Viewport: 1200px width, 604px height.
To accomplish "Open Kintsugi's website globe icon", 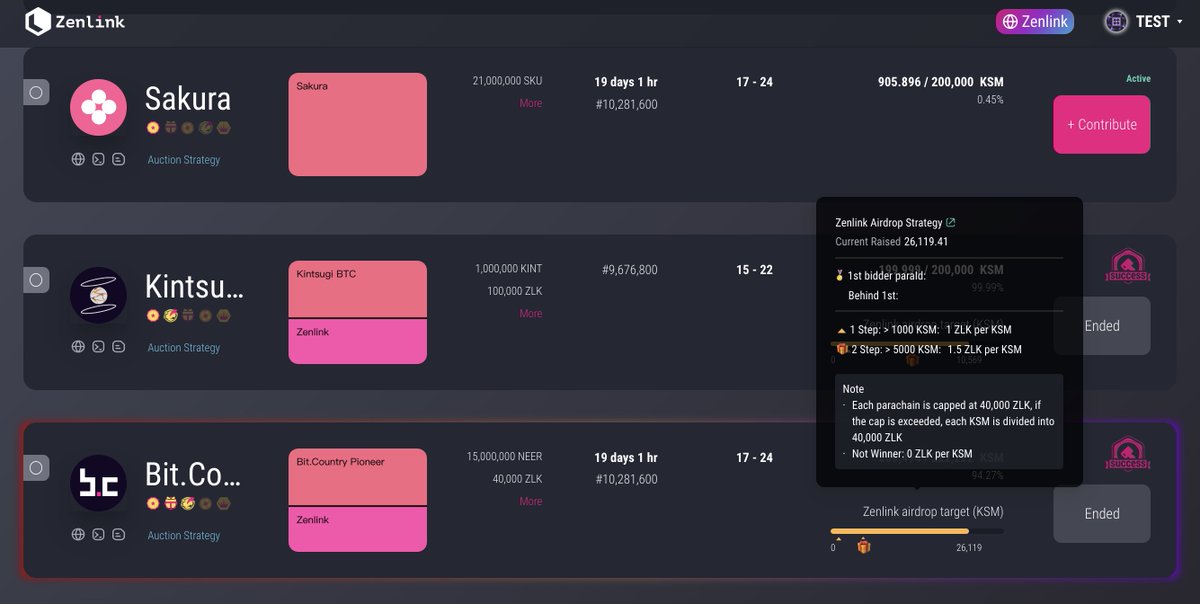I will pyautogui.click(x=78, y=347).
